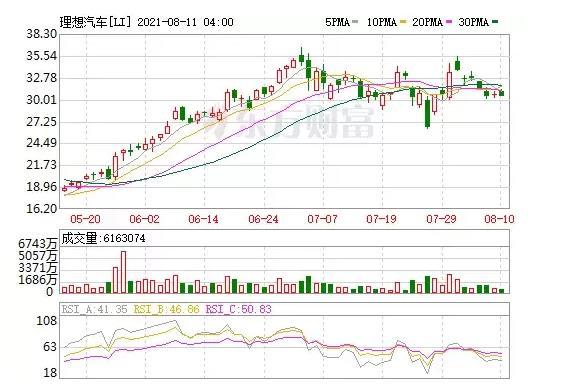Click the 07-29 date label
The width and height of the screenshot is (584, 391).
[441, 219]
